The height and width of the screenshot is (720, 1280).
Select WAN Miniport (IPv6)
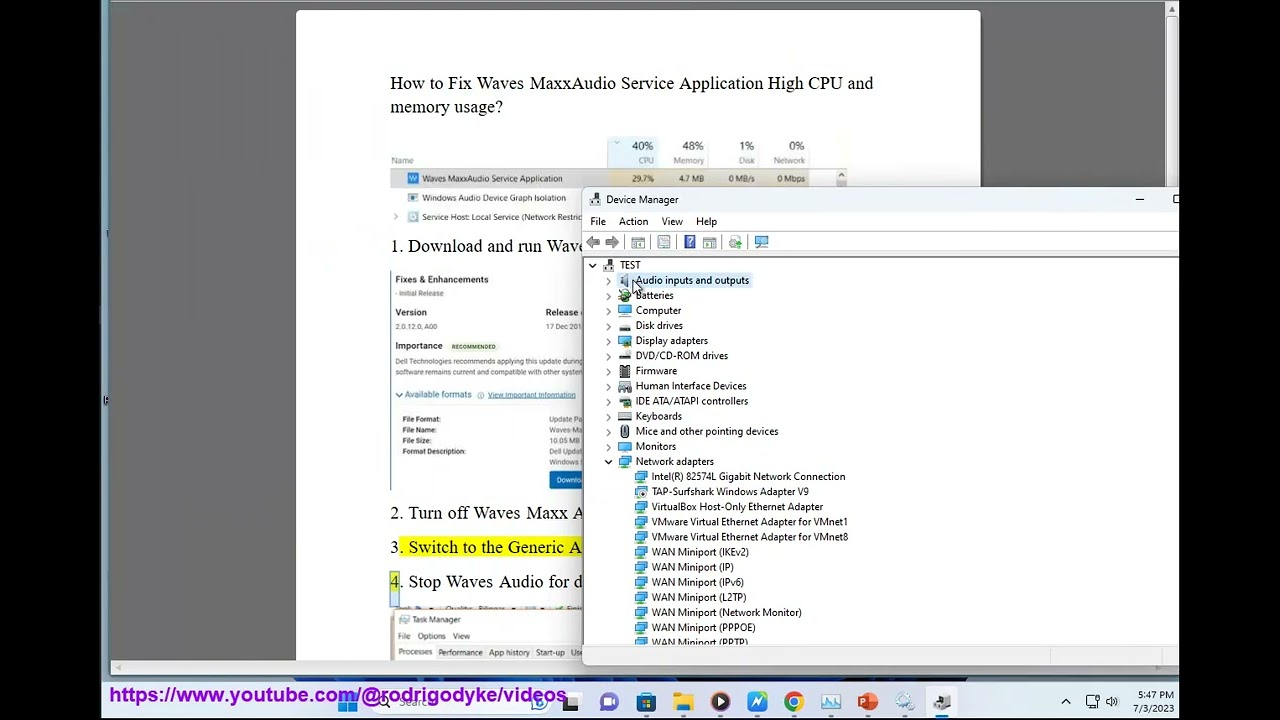click(x=697, y=582)
